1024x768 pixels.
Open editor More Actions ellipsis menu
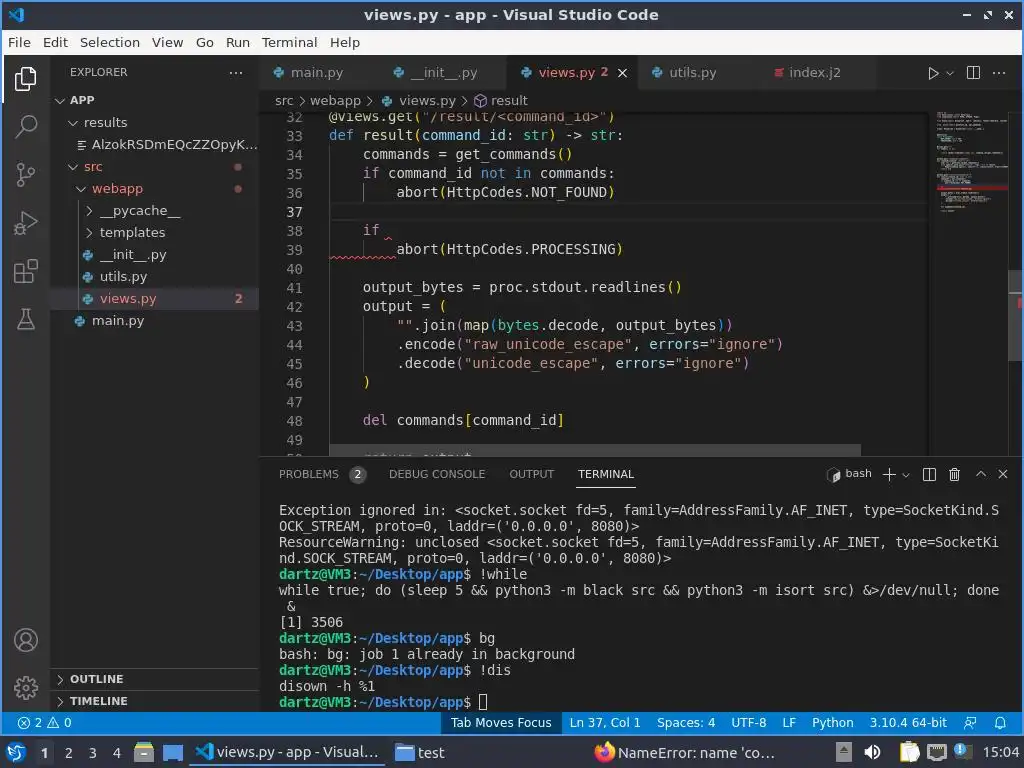(999, 72)
